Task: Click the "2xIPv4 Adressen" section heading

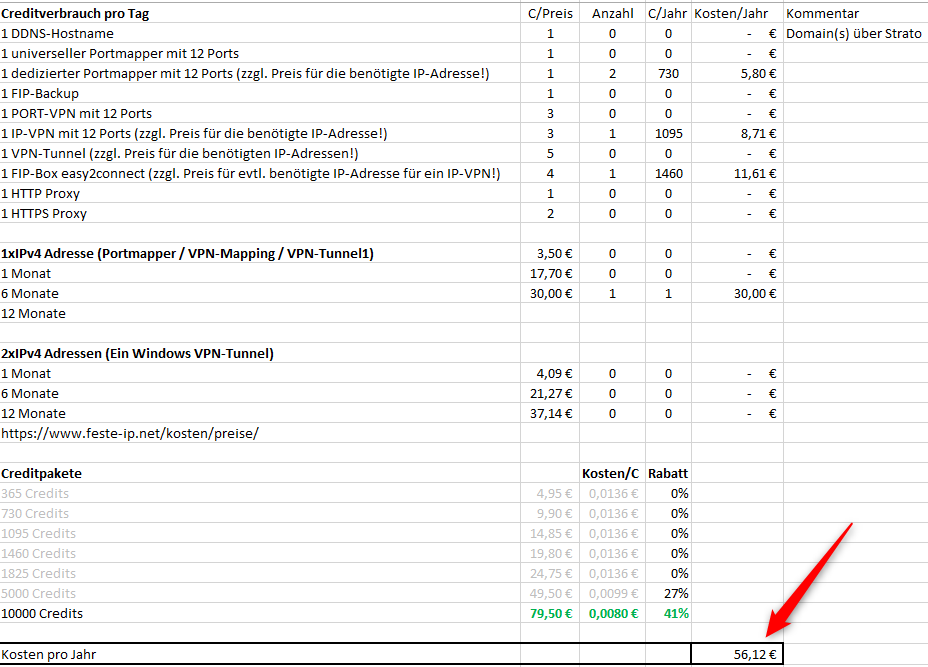Action: point(137,353)
